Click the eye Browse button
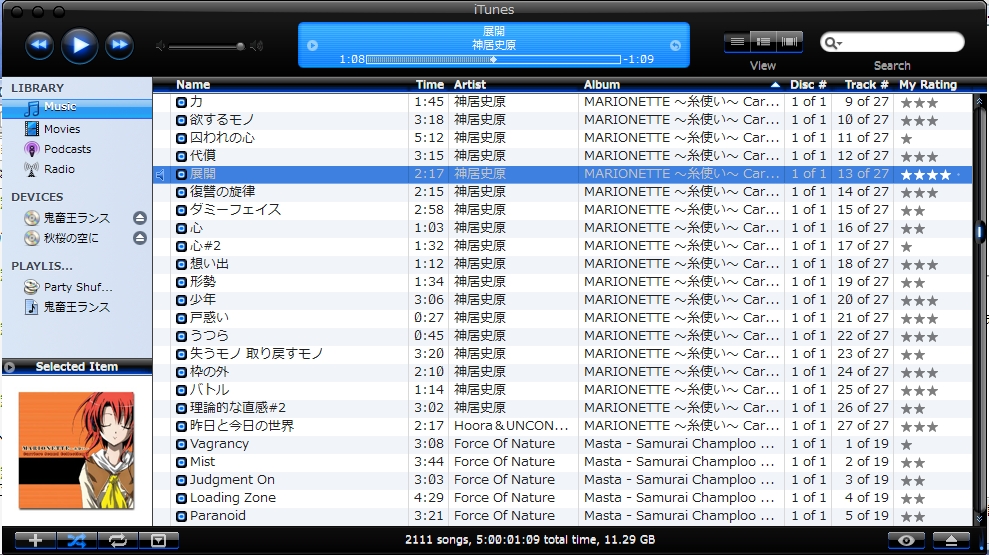 [x=906, y=540]
